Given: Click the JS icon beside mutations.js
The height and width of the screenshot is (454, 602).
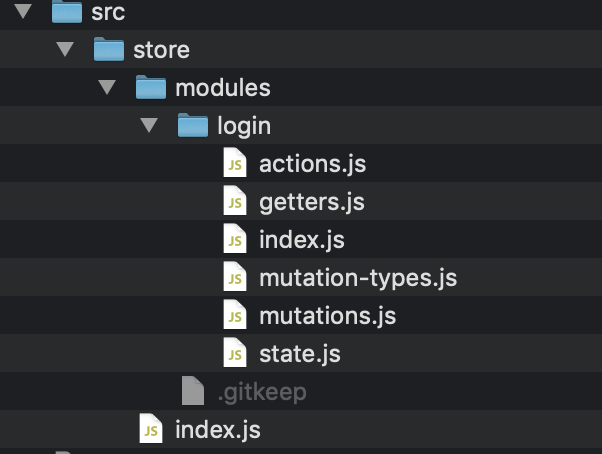Looking at the screenshot, I should click(x=234, y=316).
